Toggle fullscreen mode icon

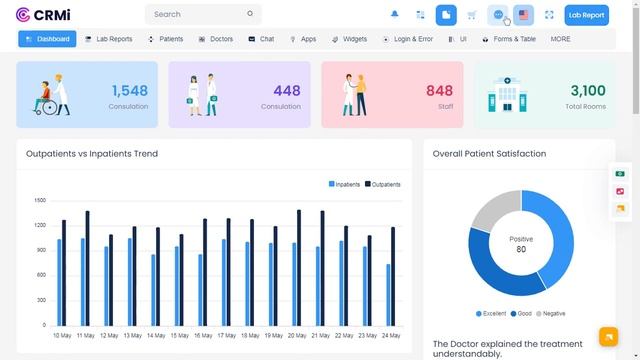tap(549, 15)
